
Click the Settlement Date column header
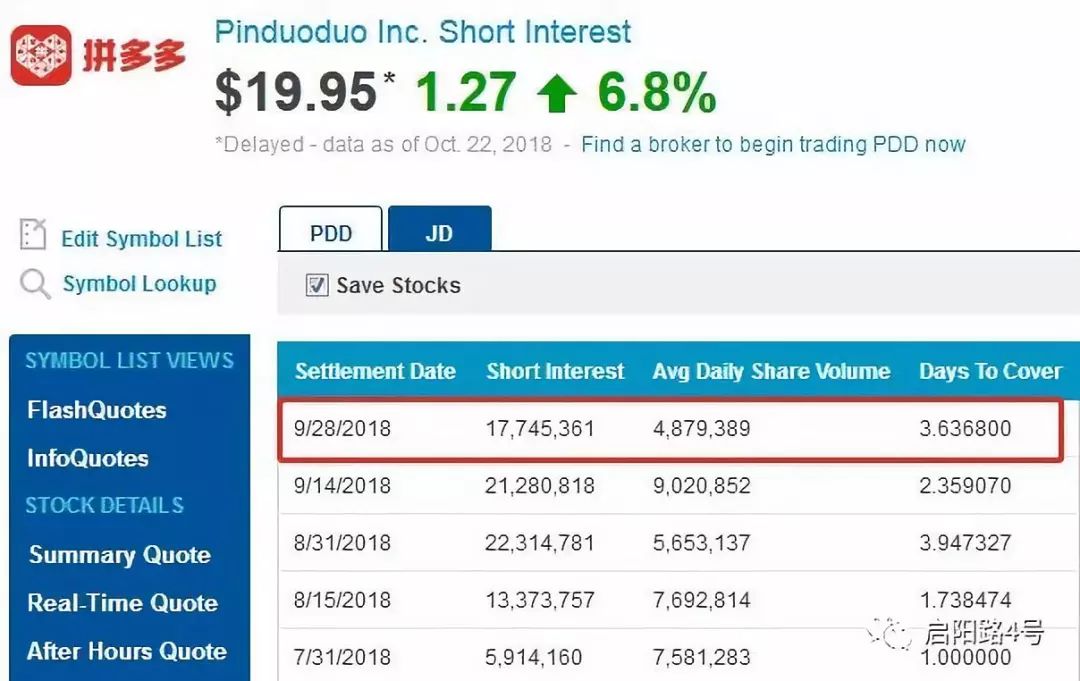point(375,372)
